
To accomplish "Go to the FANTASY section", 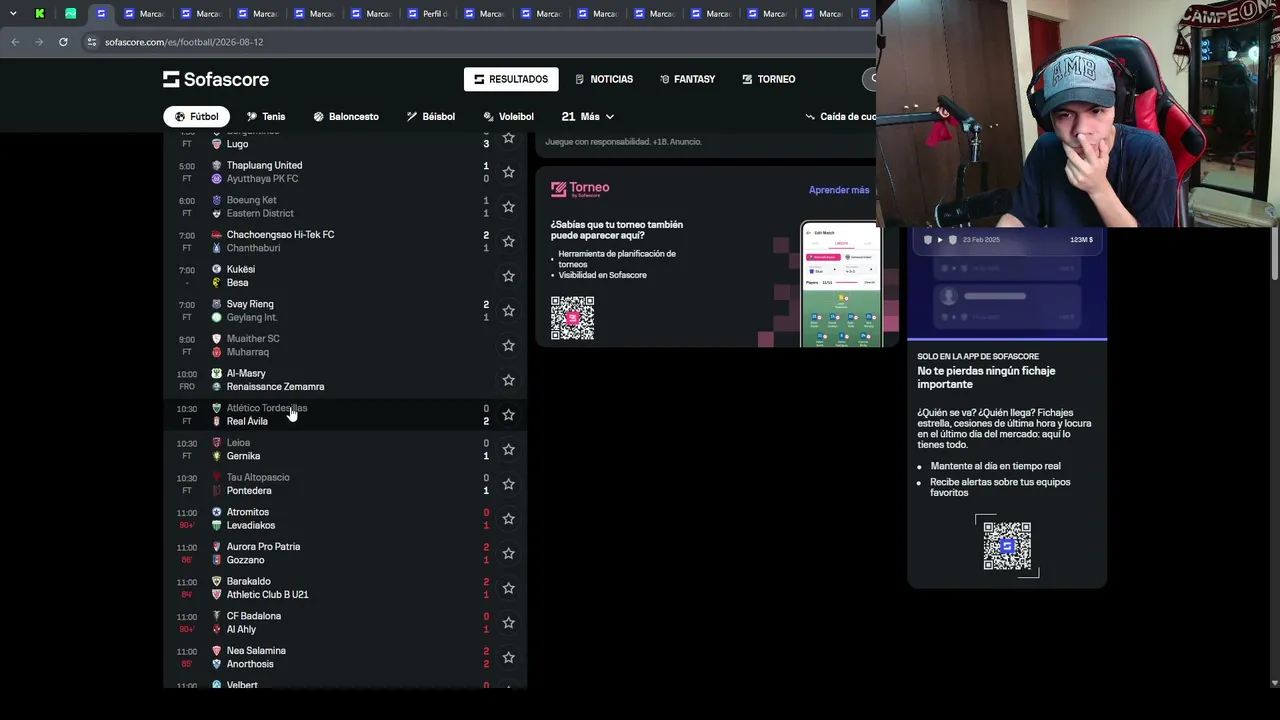I will (687, 79).
